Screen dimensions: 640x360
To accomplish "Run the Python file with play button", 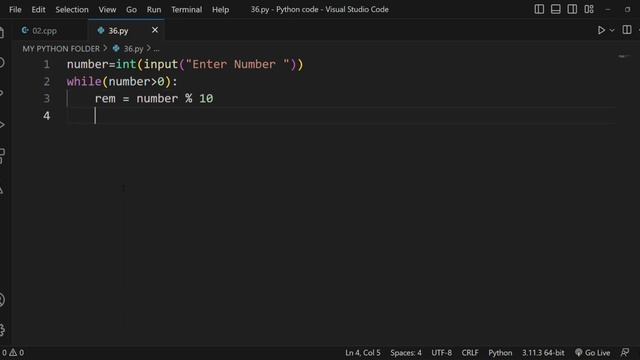I will (x=601, y=30).
